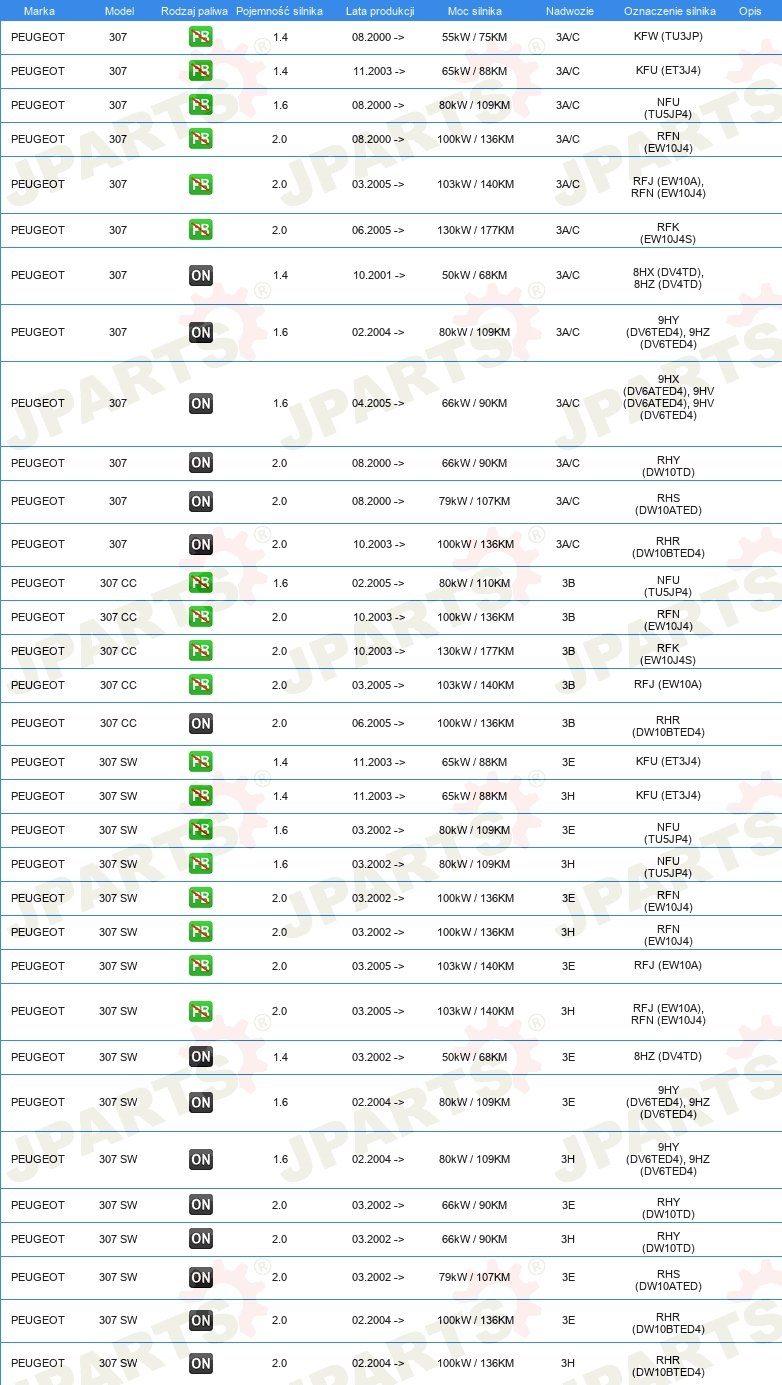Click the PB icon in the 307 08.2000 NFU row

click(x=201, y=105)
